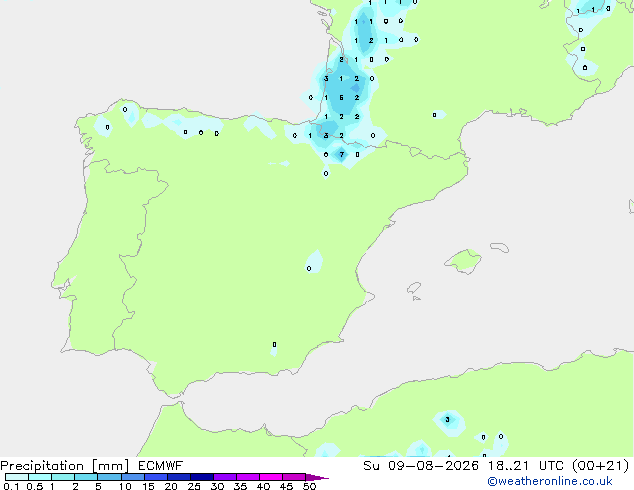Click the legend label '0.1'
Viewport: 634px width, 490px height.
coord(11,486)
